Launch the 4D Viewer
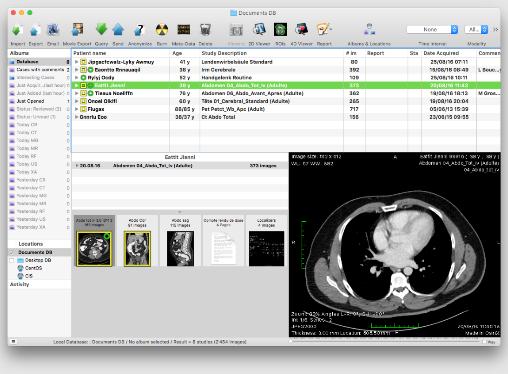This screenshot has height=374, width=508. 301,30
